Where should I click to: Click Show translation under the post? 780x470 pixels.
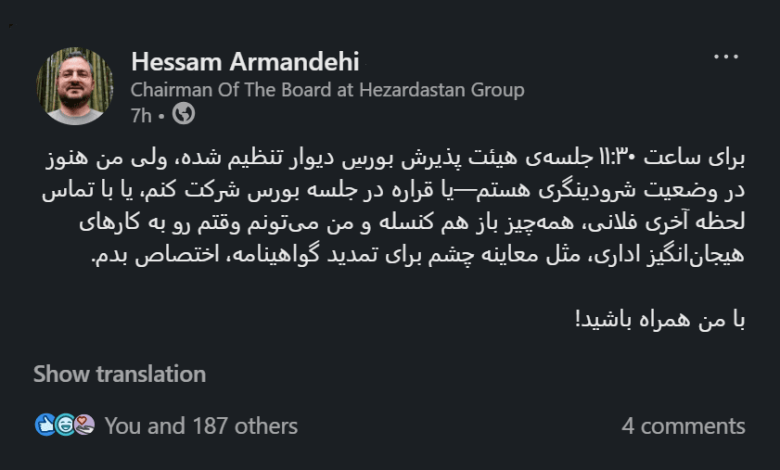119,375
